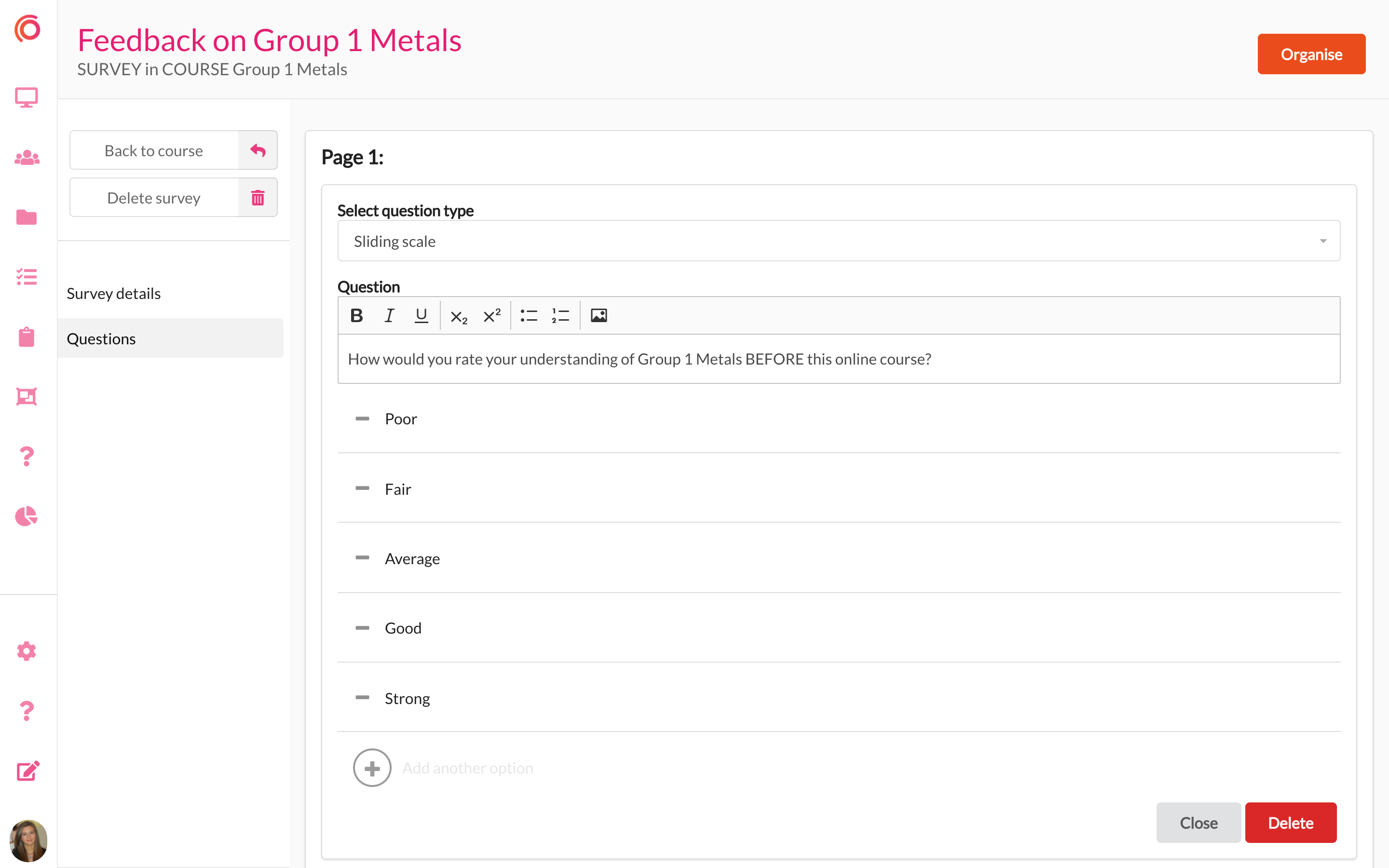
Task: Toggle underline formatting
Action: point(422,315)
